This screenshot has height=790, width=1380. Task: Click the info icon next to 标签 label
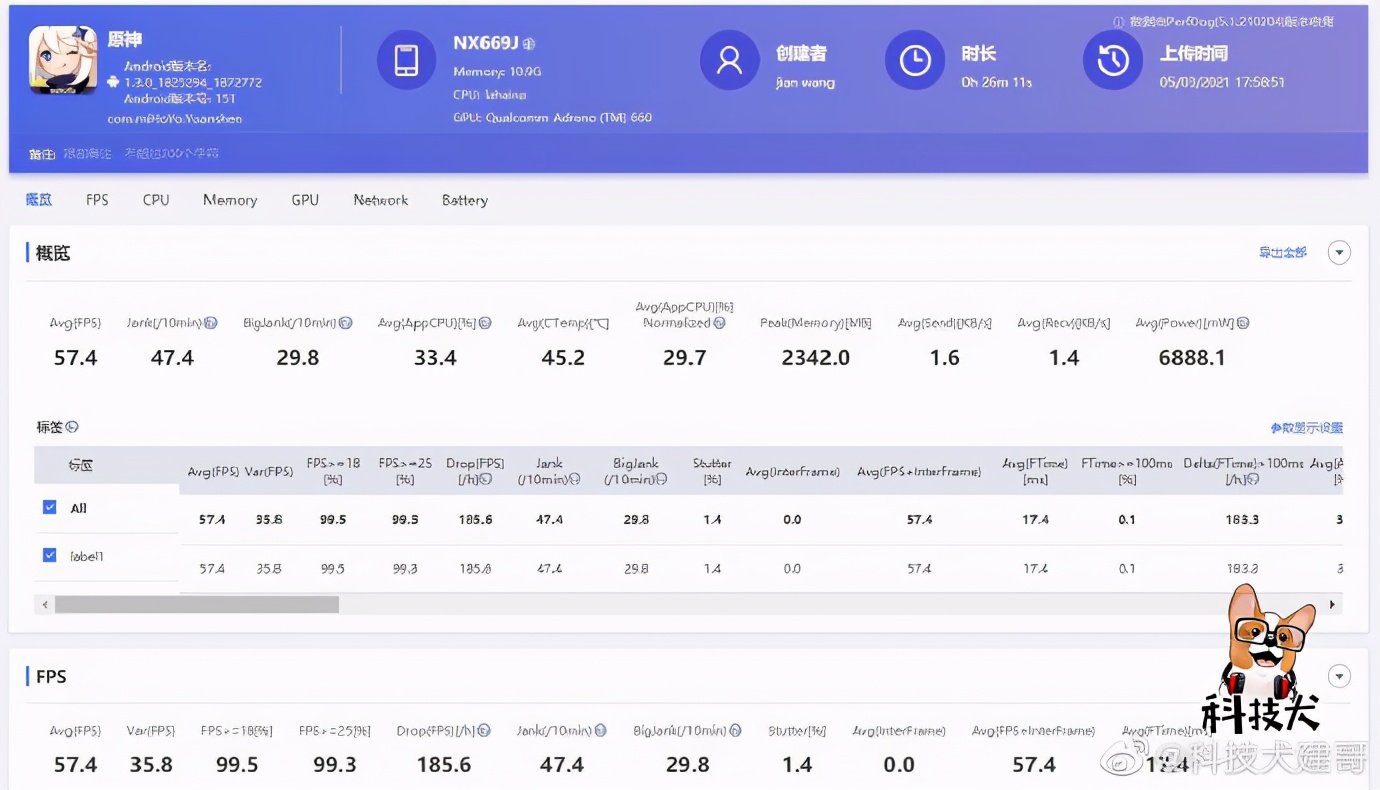coord(69,426)
